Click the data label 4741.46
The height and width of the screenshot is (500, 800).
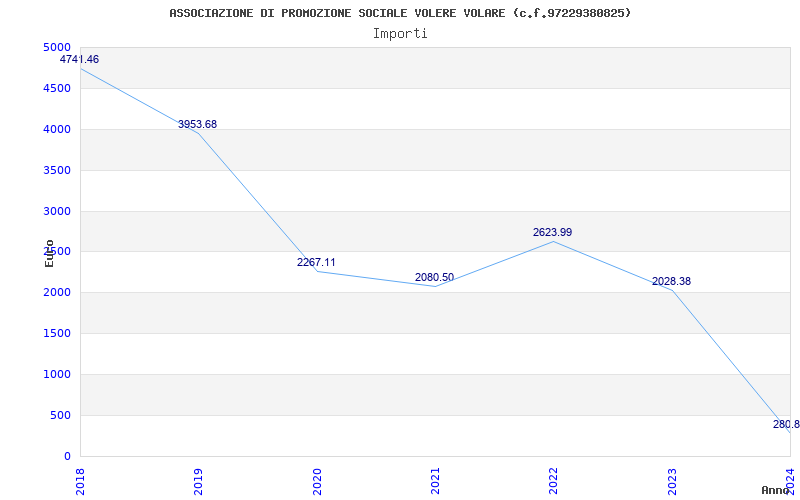coord(79,59)
